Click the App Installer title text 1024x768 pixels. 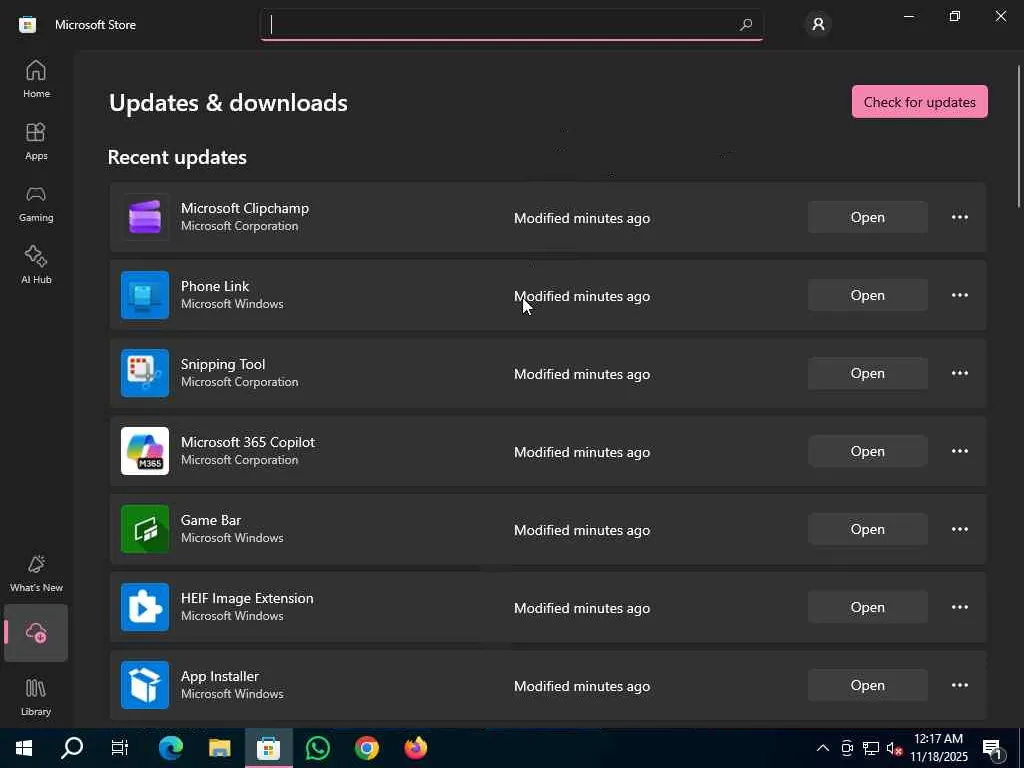[x=219, y=677]
